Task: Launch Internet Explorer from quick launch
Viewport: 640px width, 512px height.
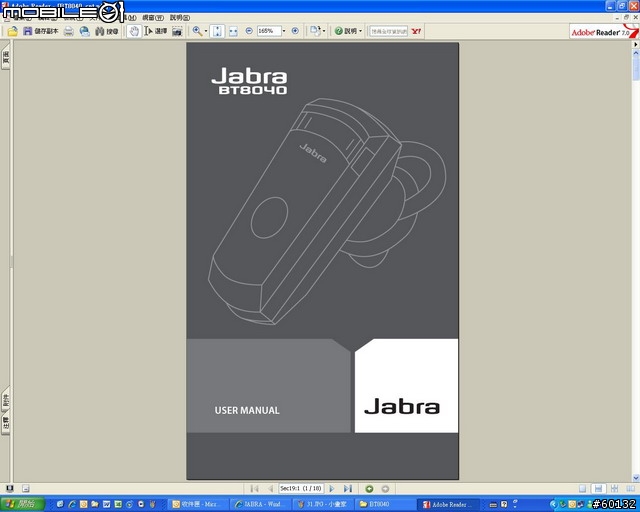Action: click(x=72, y=504)
